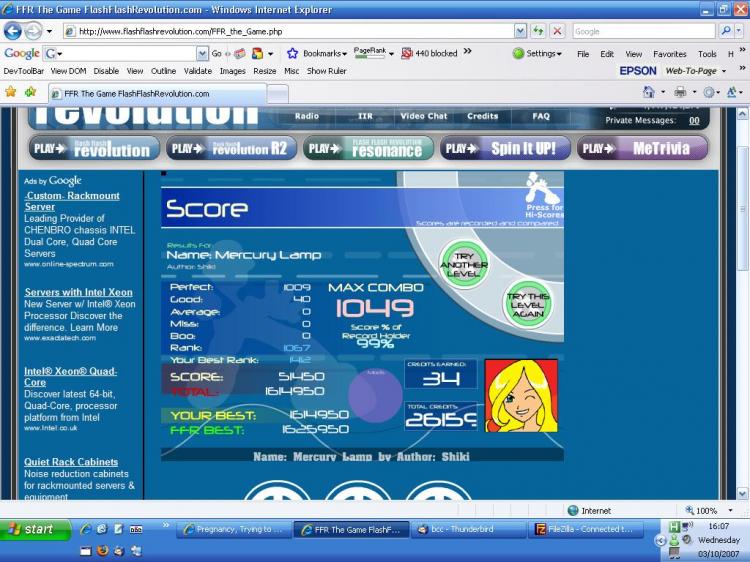Open the Validate menu in DevToolBar

pyautogui.click(x=198, y=71)
